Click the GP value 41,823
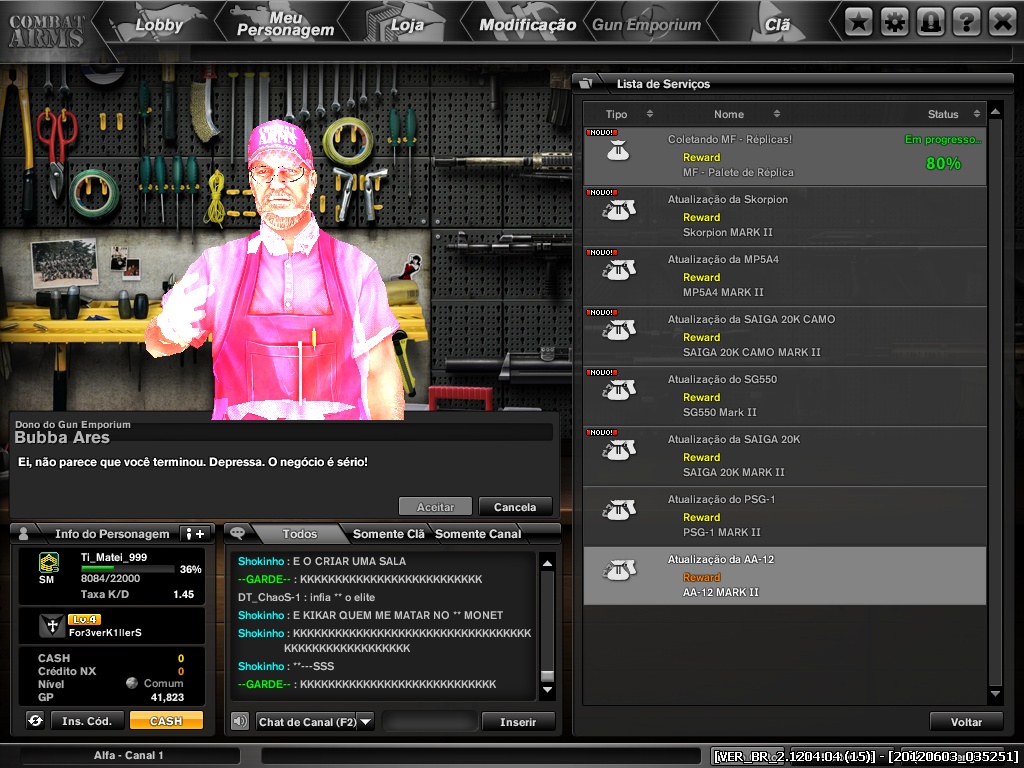1024x768 pixels. click(167, 697)
